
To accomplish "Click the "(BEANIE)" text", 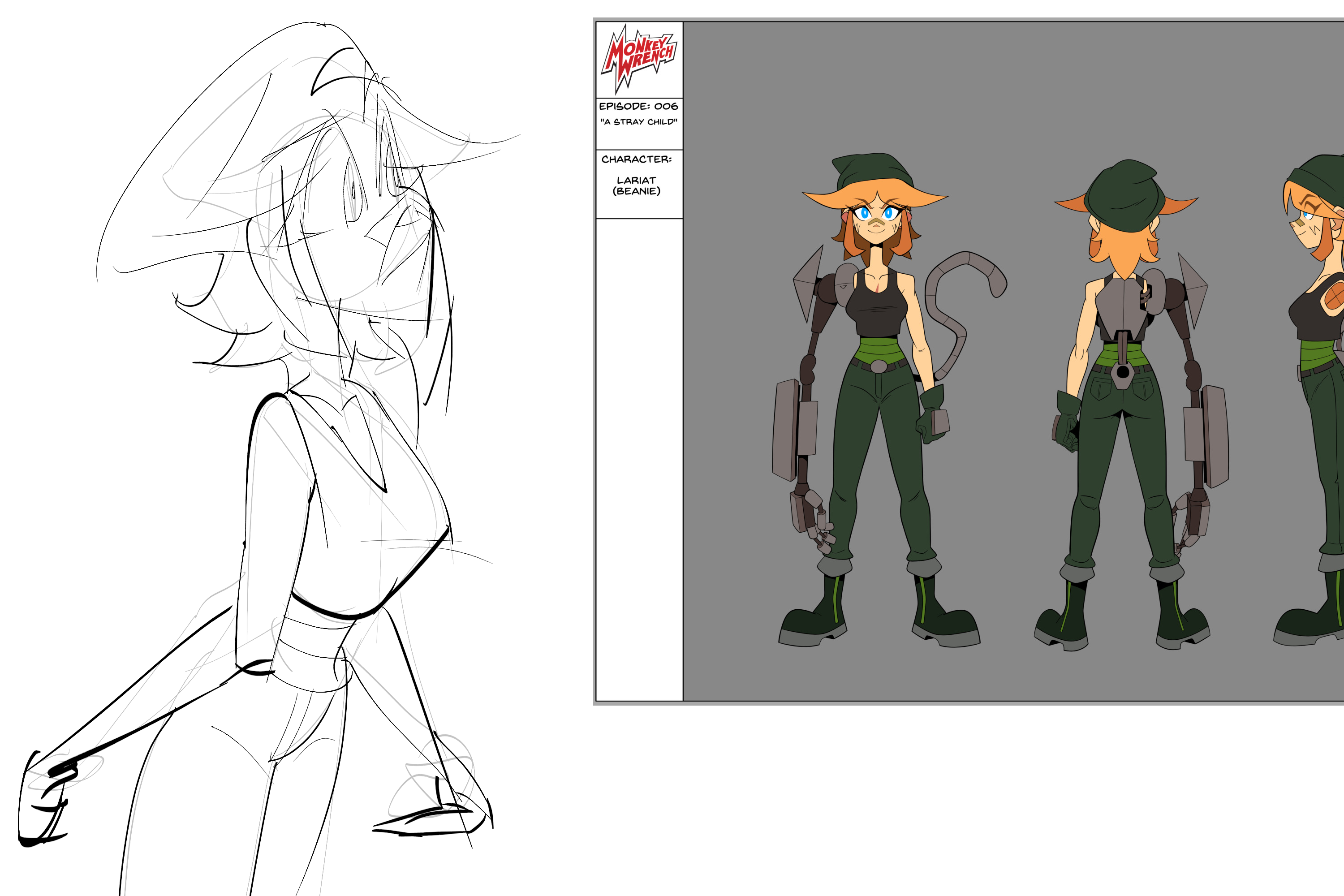I will tap(636, 191).
